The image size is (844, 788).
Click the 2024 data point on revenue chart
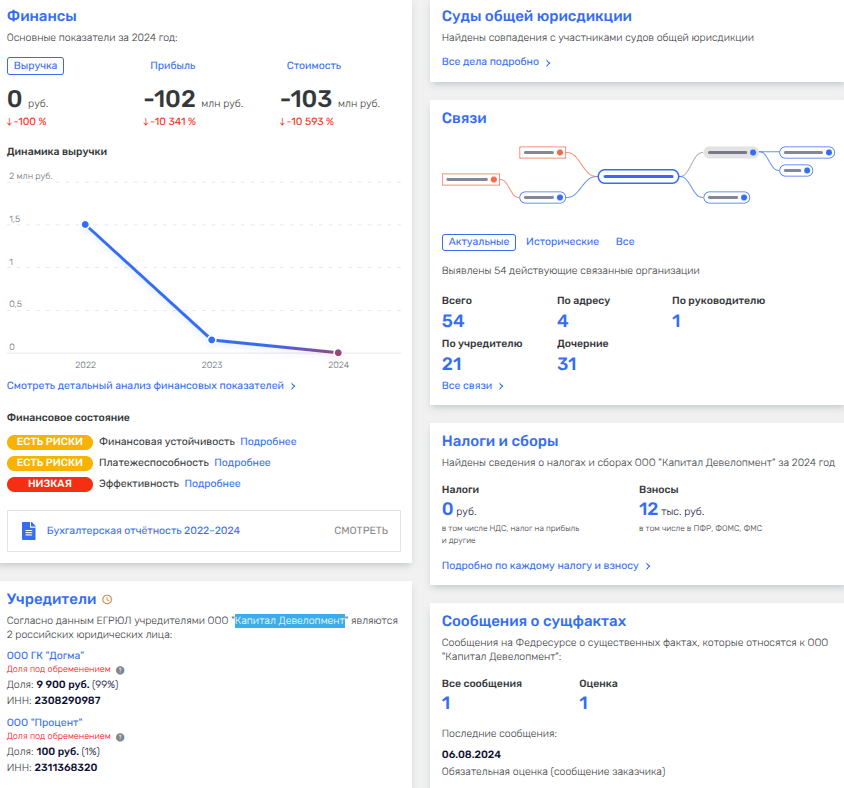(338, 353)
